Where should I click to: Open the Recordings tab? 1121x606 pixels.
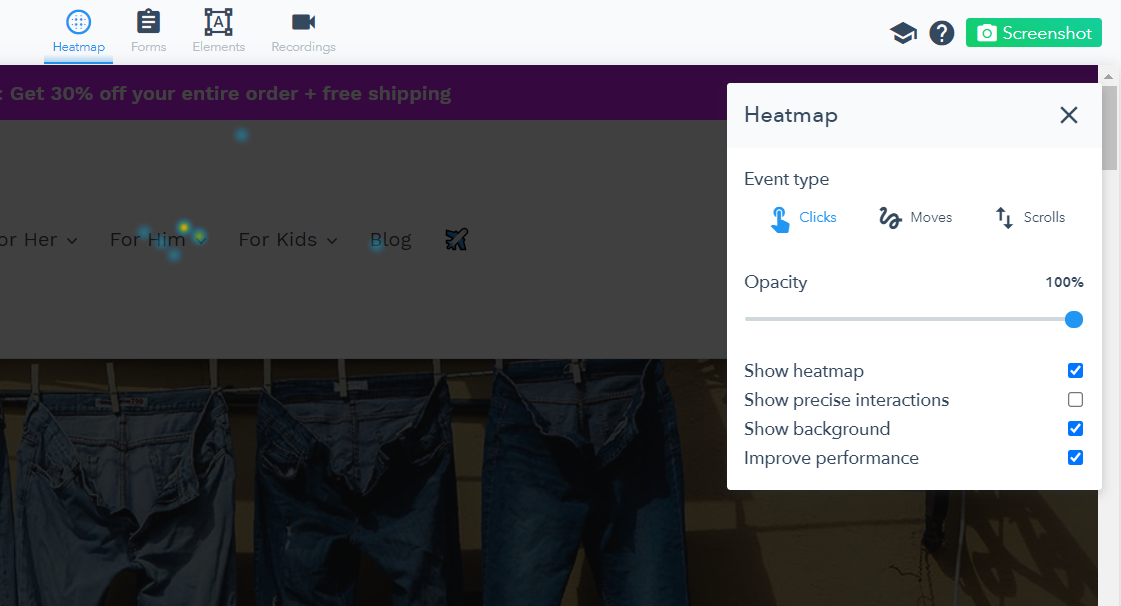click(303, 32)
